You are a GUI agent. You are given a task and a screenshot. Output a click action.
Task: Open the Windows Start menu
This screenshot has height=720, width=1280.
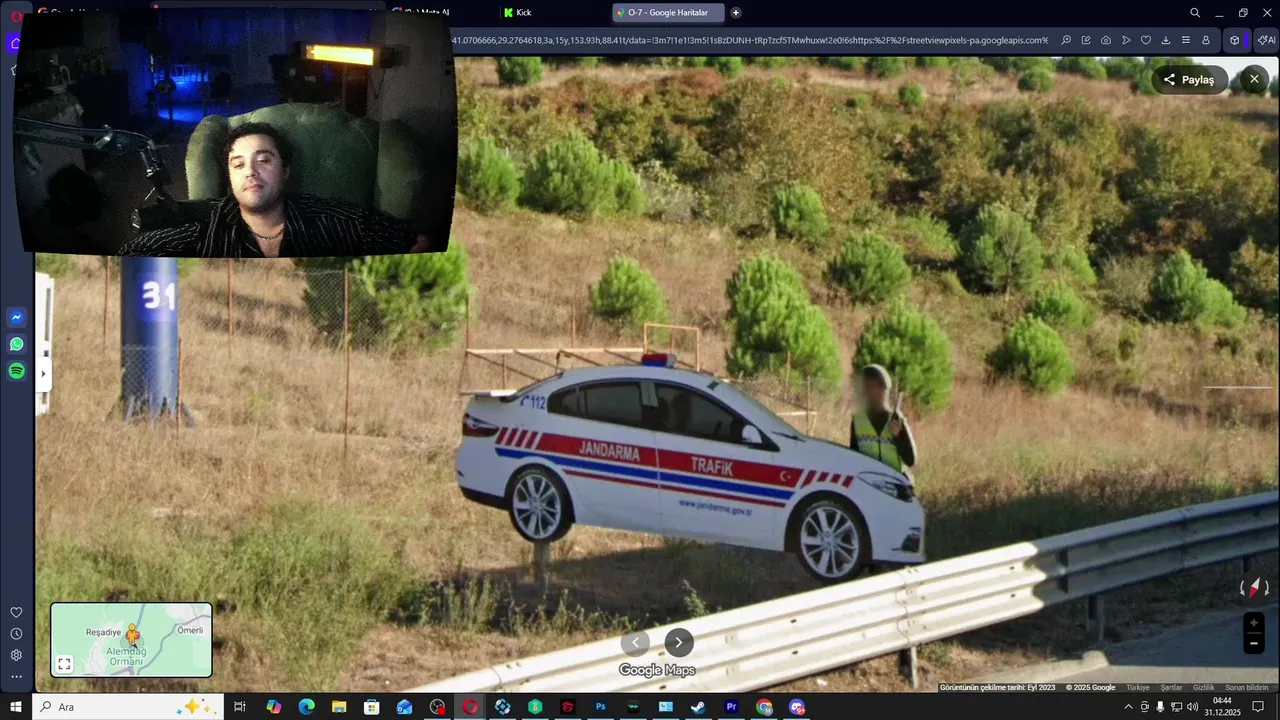point(16,707)
